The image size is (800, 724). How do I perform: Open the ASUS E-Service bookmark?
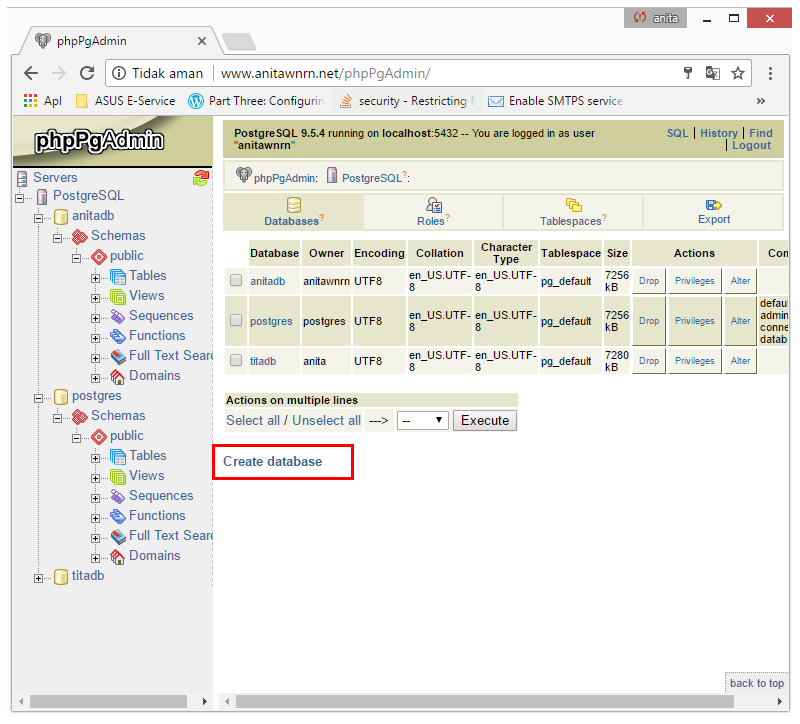tap(126, 101)
